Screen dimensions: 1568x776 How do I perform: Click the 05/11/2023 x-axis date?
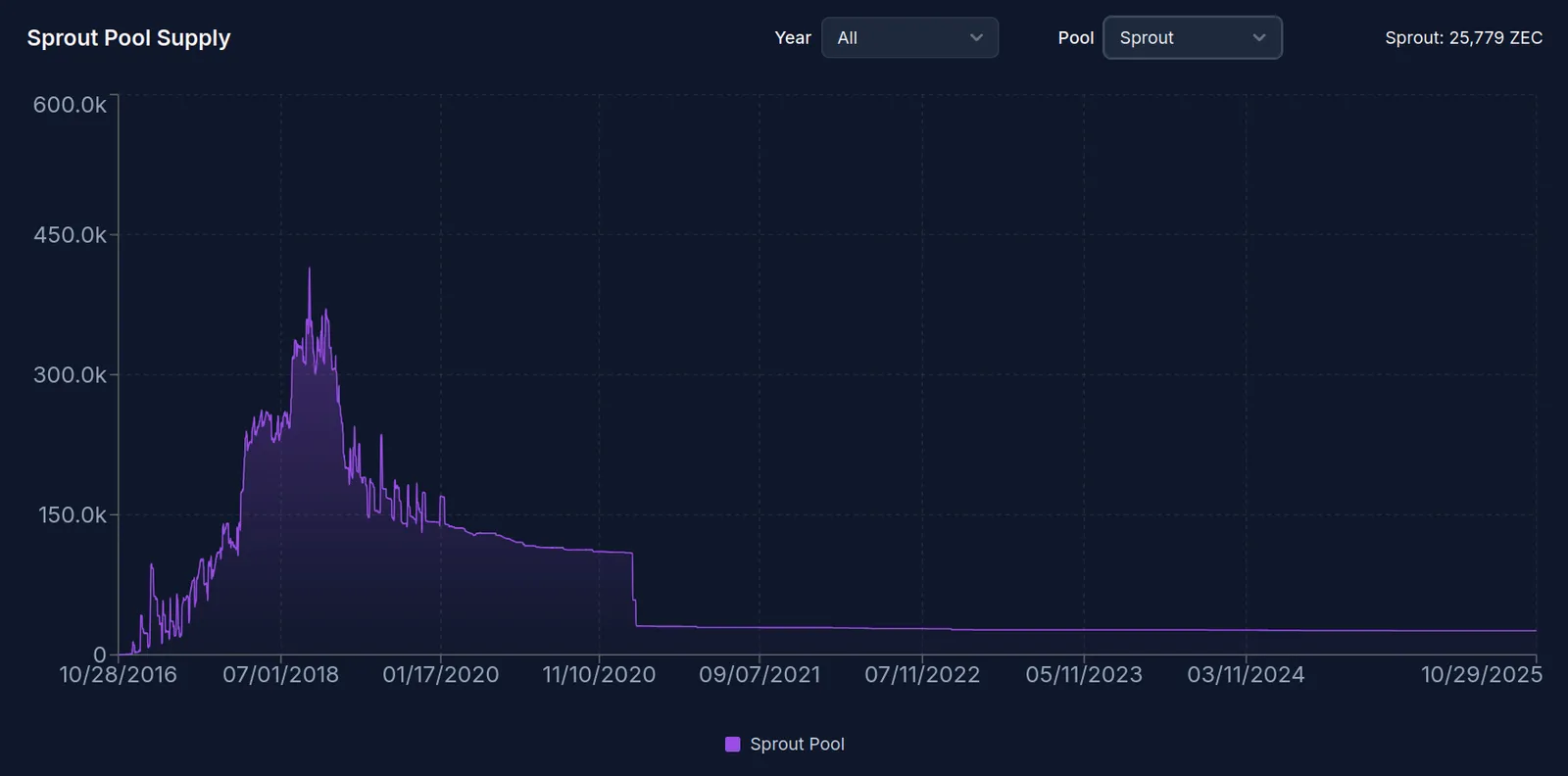tap(1084, 675)
